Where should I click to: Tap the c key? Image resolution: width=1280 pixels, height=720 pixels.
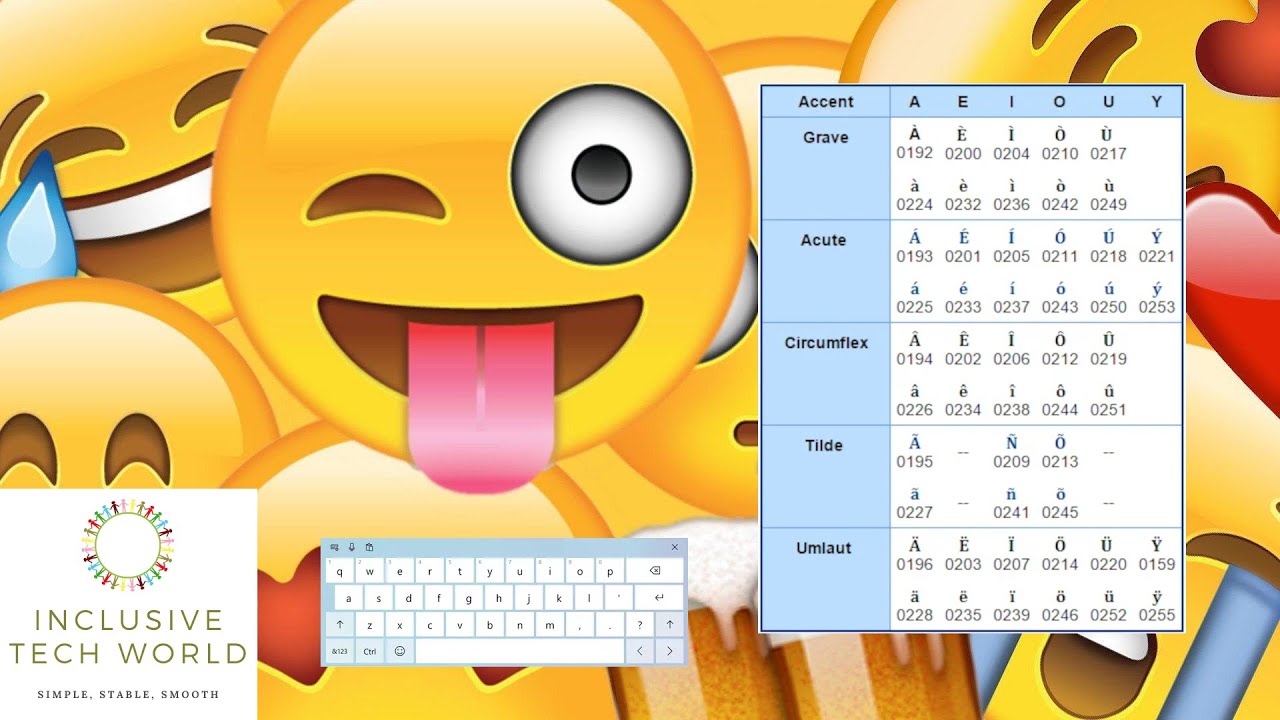pos(430,624)
